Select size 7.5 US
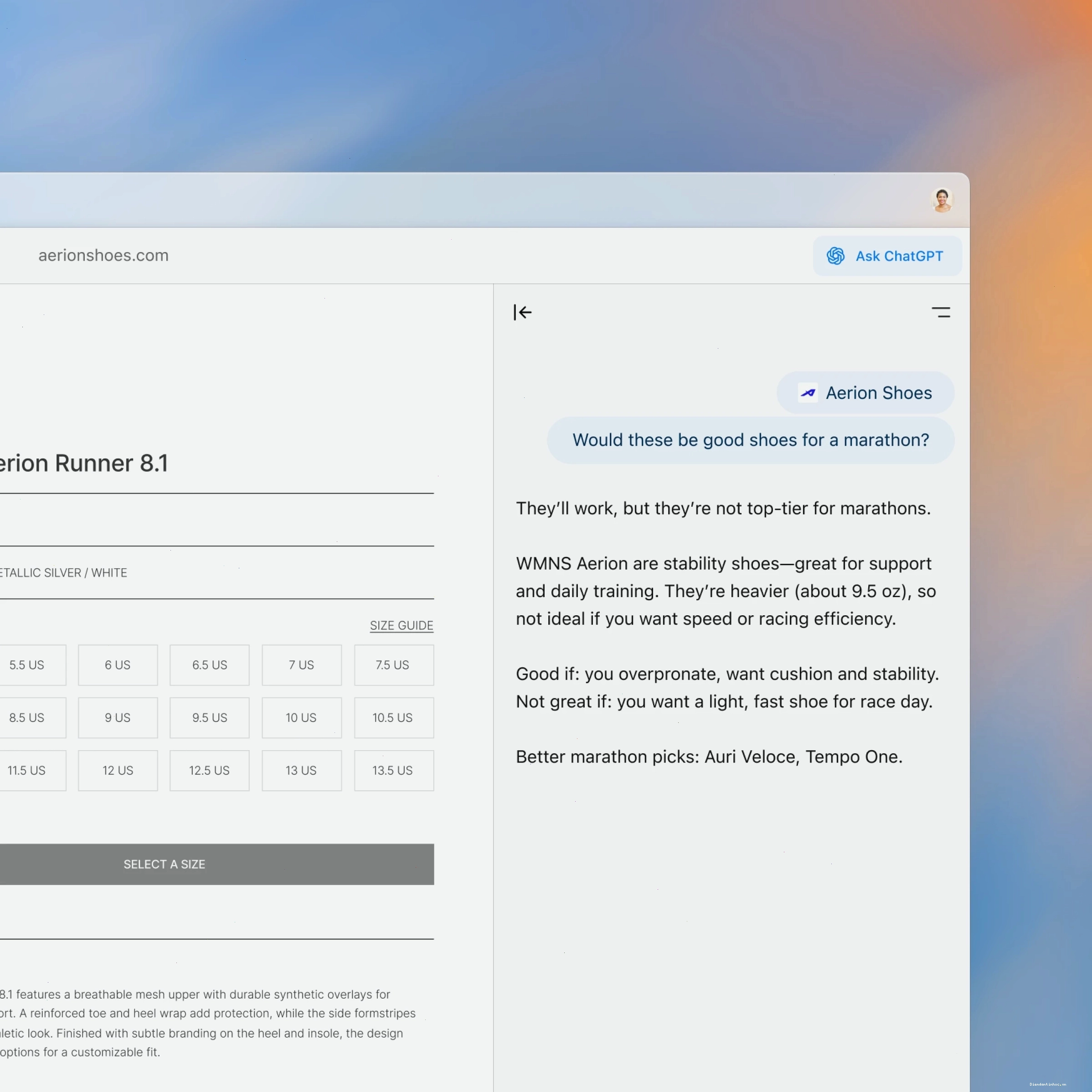 coord(394,665)
